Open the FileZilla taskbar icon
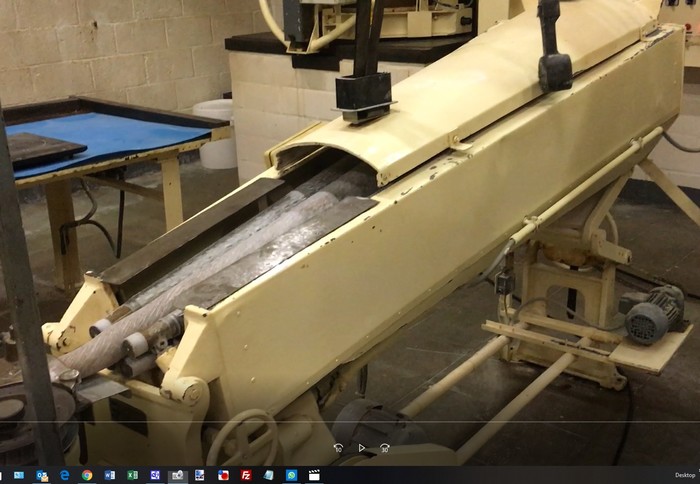The height and width of the screenshot is (484, 700). [x=246, y=476]
